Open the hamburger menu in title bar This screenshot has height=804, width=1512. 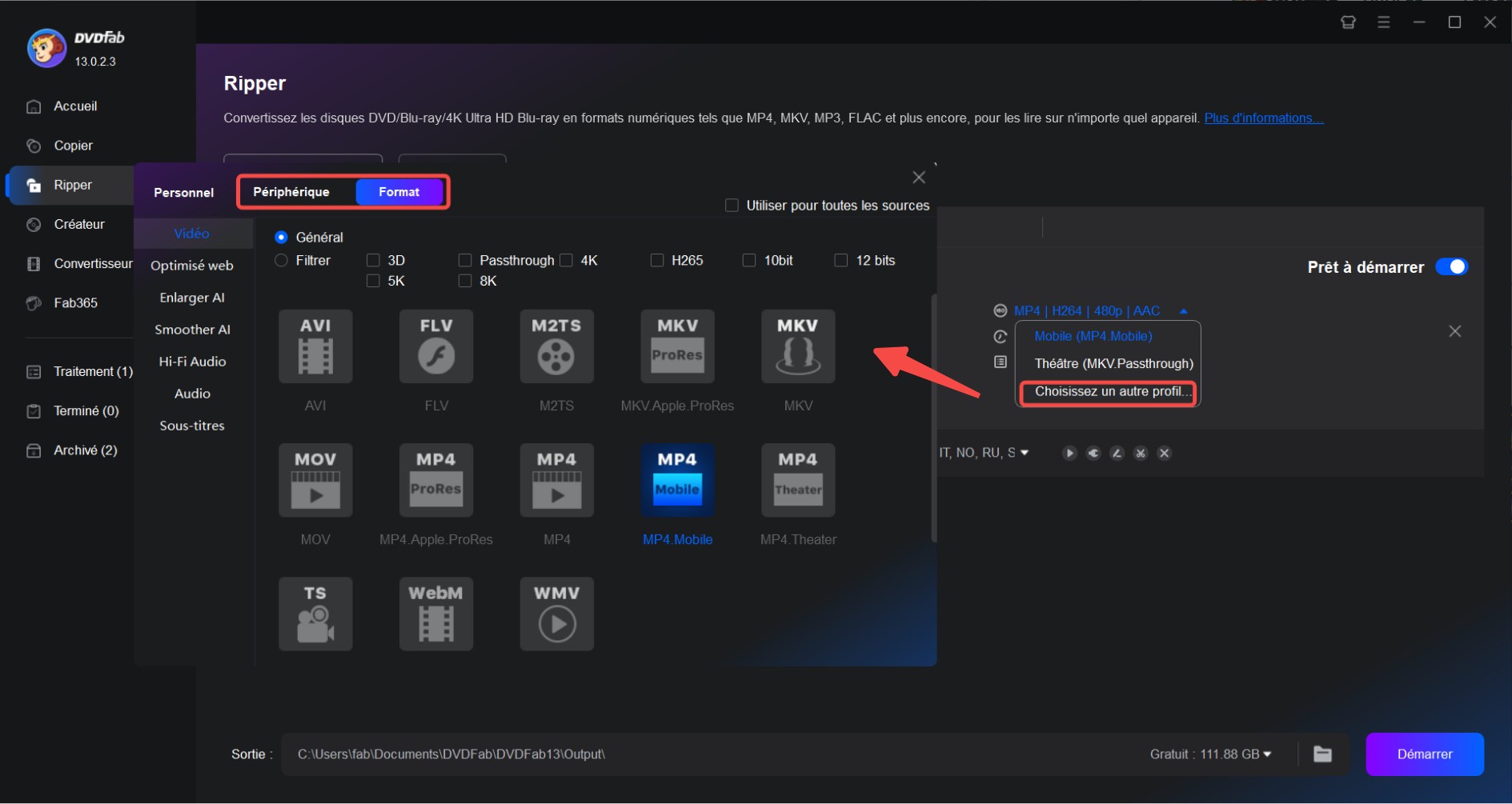(x=1384, y=22)
